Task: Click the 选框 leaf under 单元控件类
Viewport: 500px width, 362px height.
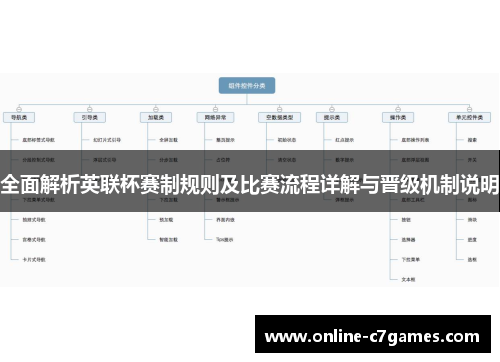Action: (472, 260)
